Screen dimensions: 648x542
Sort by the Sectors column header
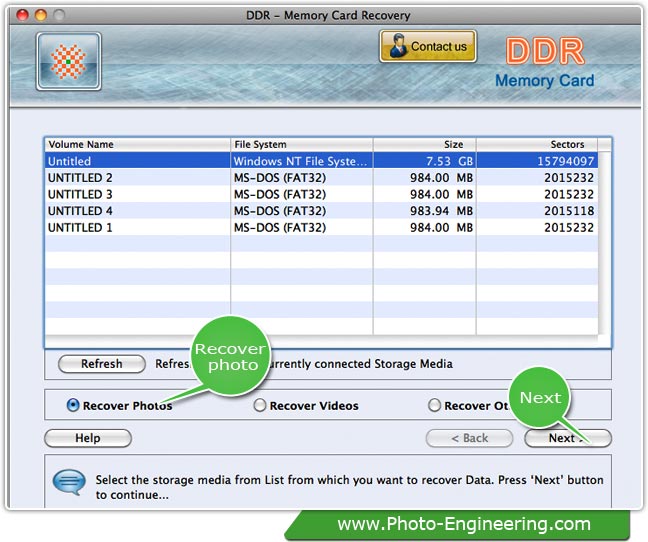coord(537,144)
